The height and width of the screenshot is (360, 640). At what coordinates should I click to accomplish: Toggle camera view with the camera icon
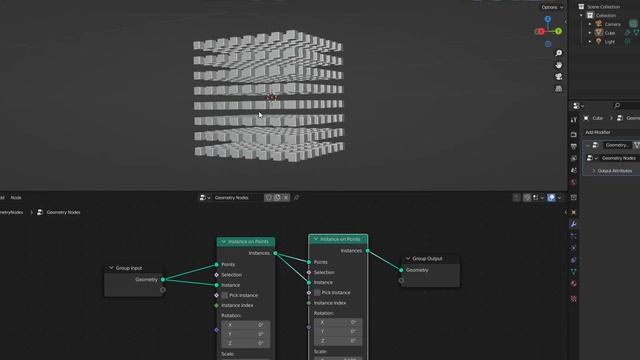coord(559,77)
